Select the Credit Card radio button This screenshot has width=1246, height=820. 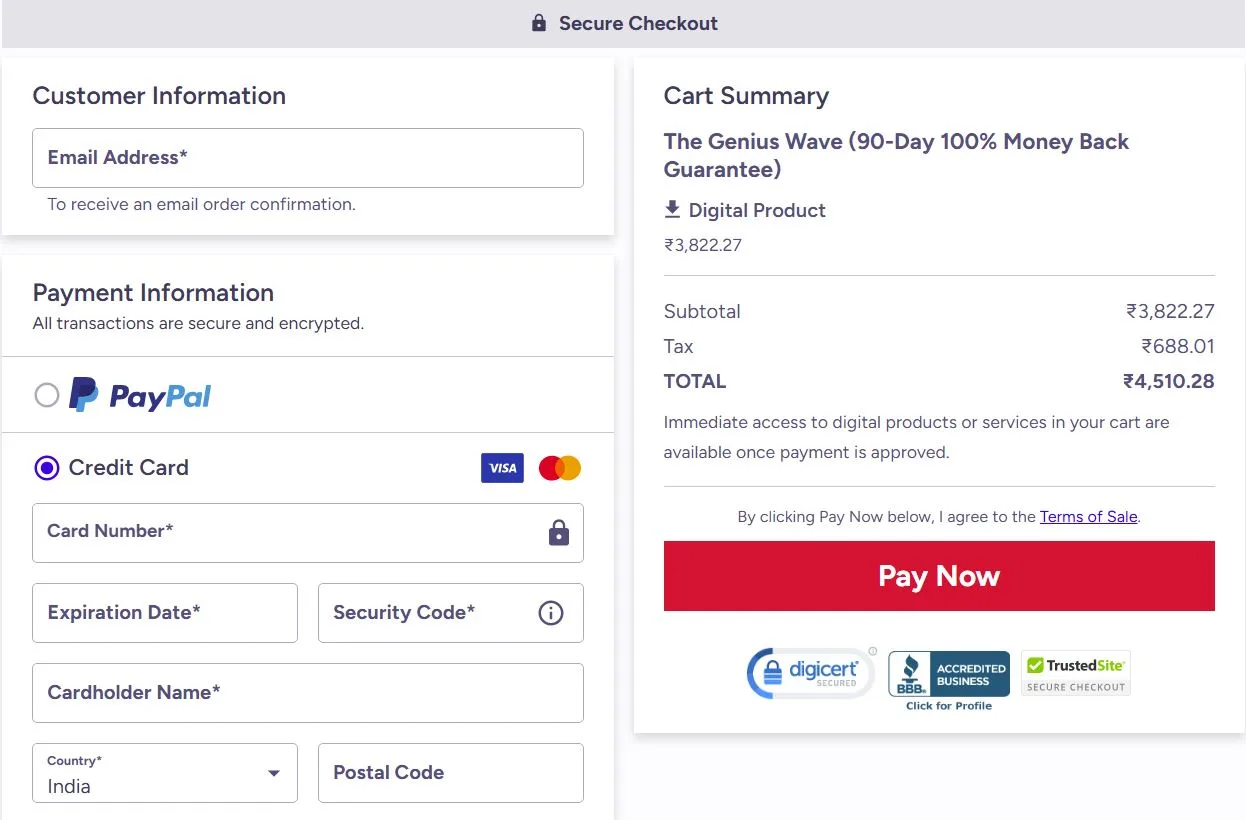(x=47, y=468)
